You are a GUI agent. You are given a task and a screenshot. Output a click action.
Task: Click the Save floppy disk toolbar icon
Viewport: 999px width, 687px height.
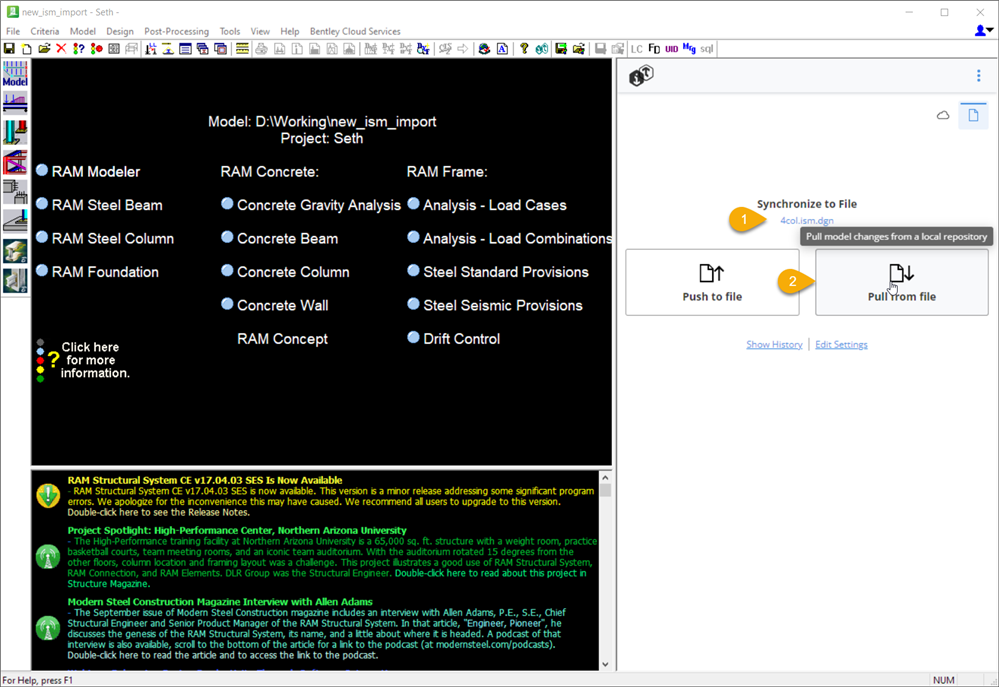[9, 48]
